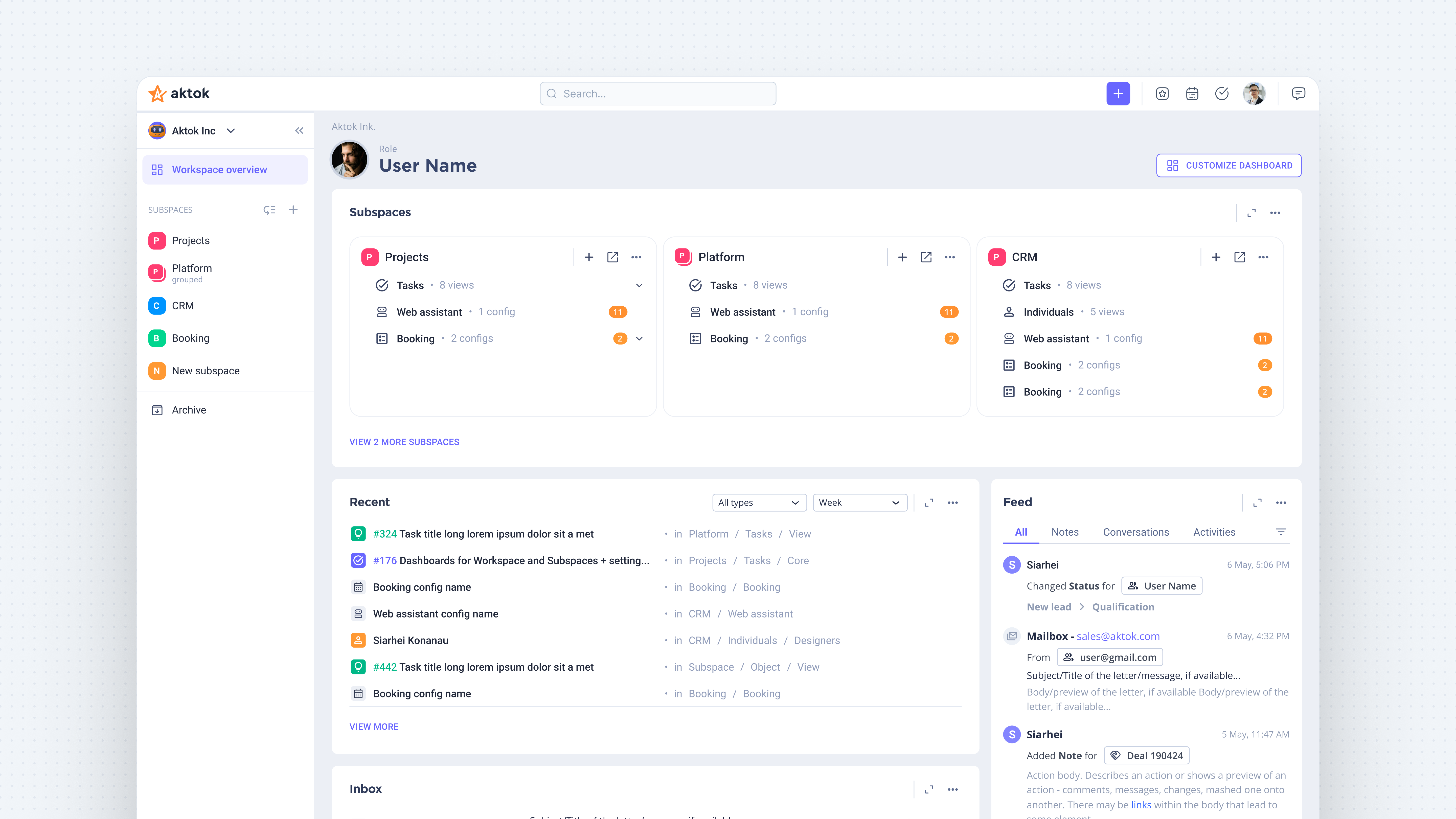Click the CUSTOMIZE DASHBOARD button
The image size is (1456, 819).
1229,165
